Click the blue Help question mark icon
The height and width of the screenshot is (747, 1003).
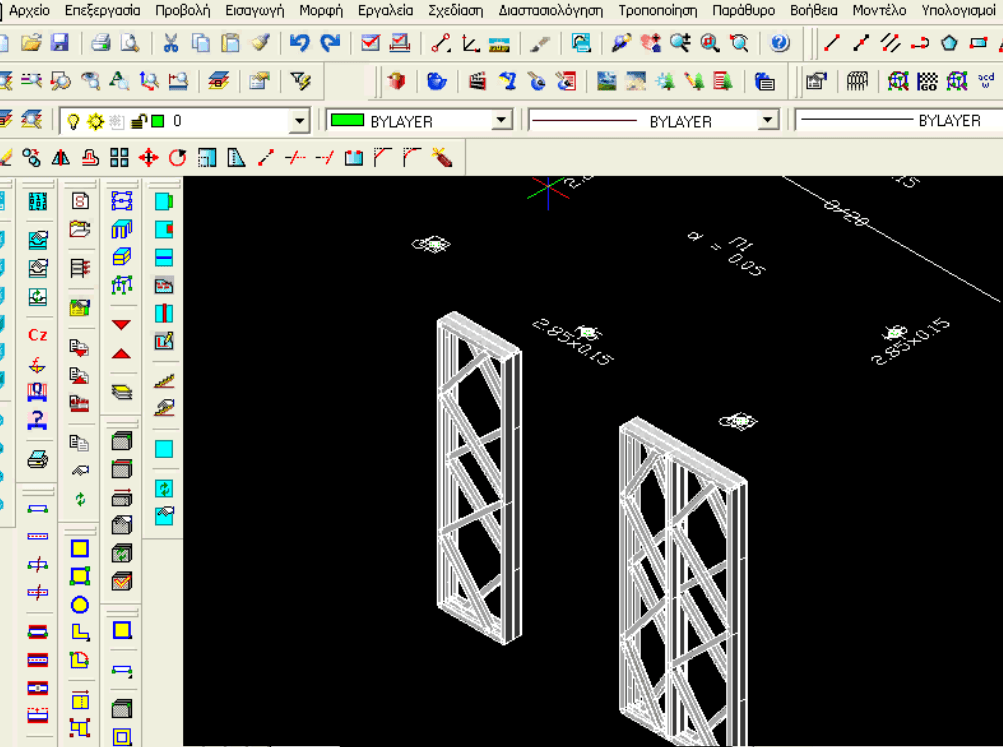click(781, 43)
